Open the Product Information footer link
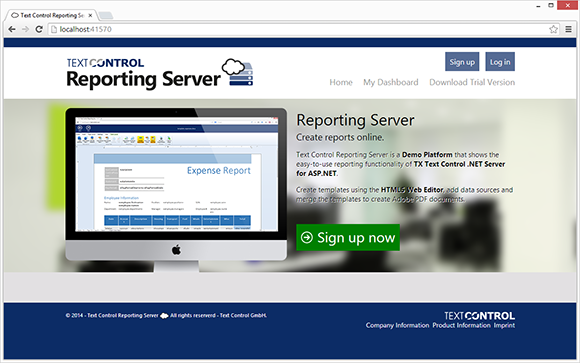The height and width of the screenshot is (363, 580). pos(461,325)
